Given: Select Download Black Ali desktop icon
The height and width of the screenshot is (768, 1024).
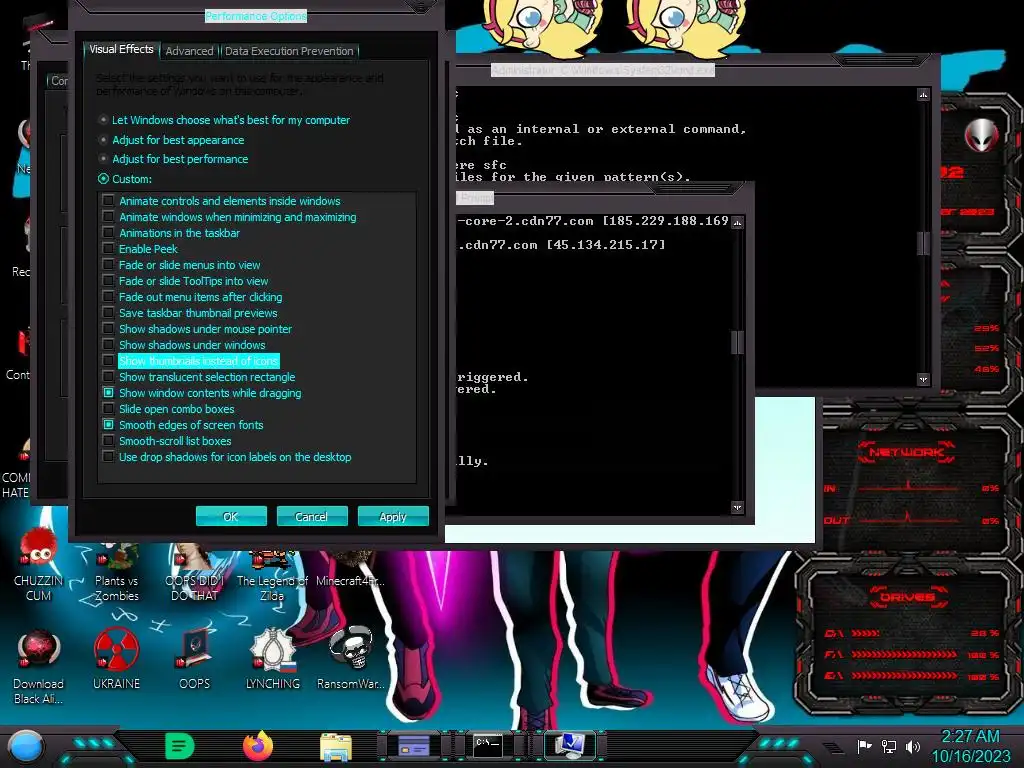Looking at the screenshot, I should coord(39,666).
